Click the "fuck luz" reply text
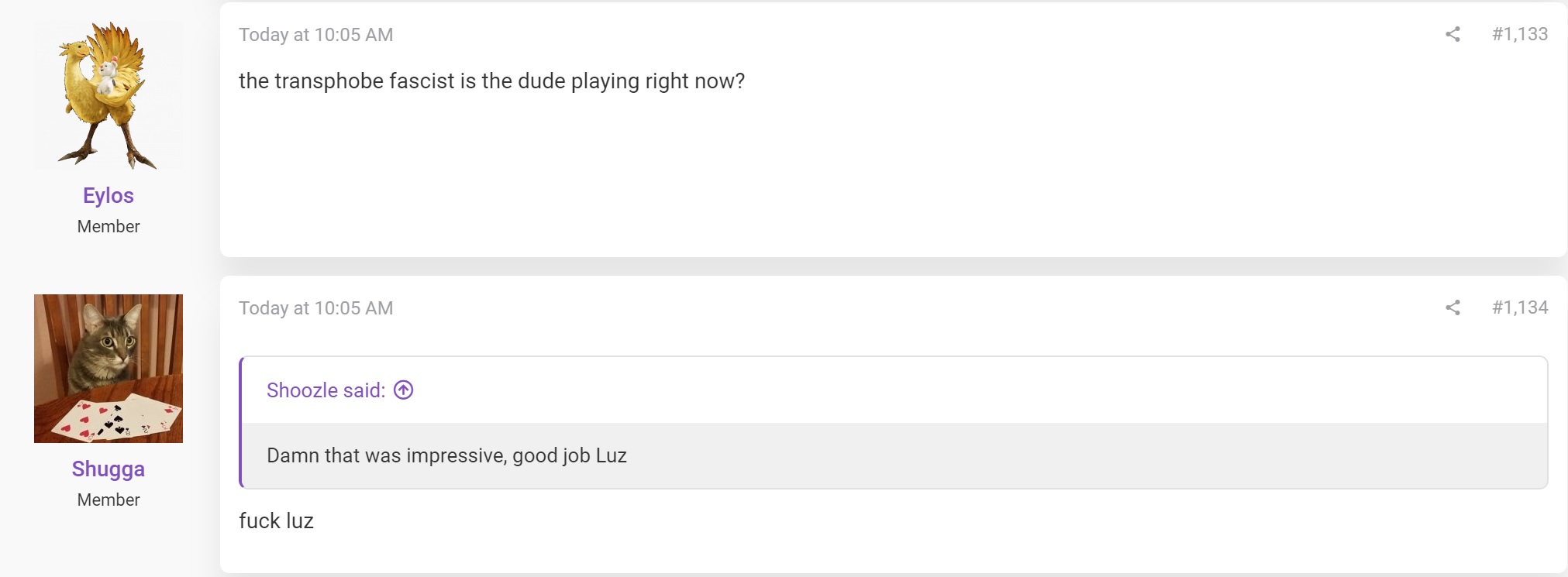This screenshot has width=1568, height=577. click(276, 520)
